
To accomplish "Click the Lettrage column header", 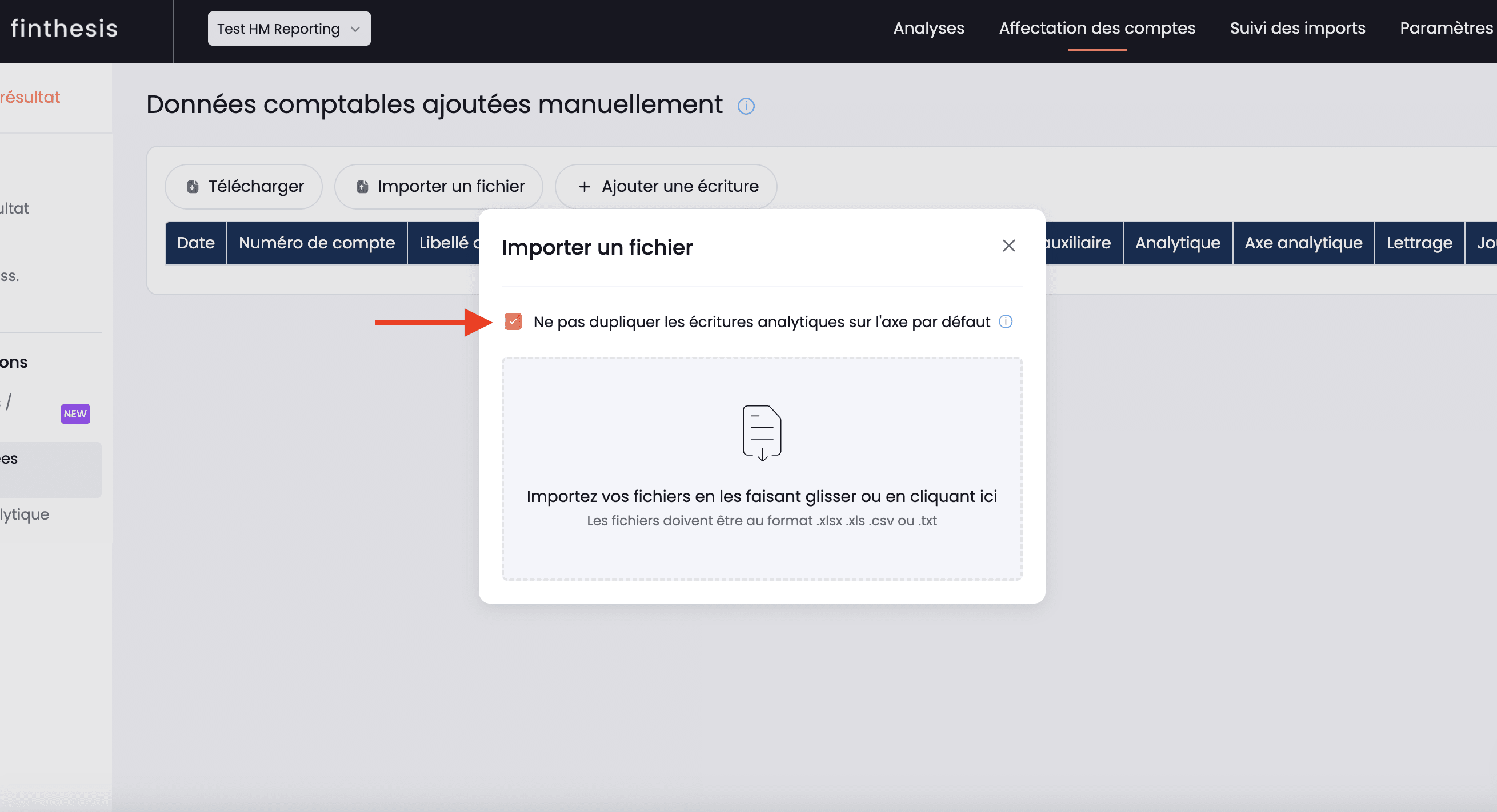I will pyautogui.click(x=1419, y=243).
